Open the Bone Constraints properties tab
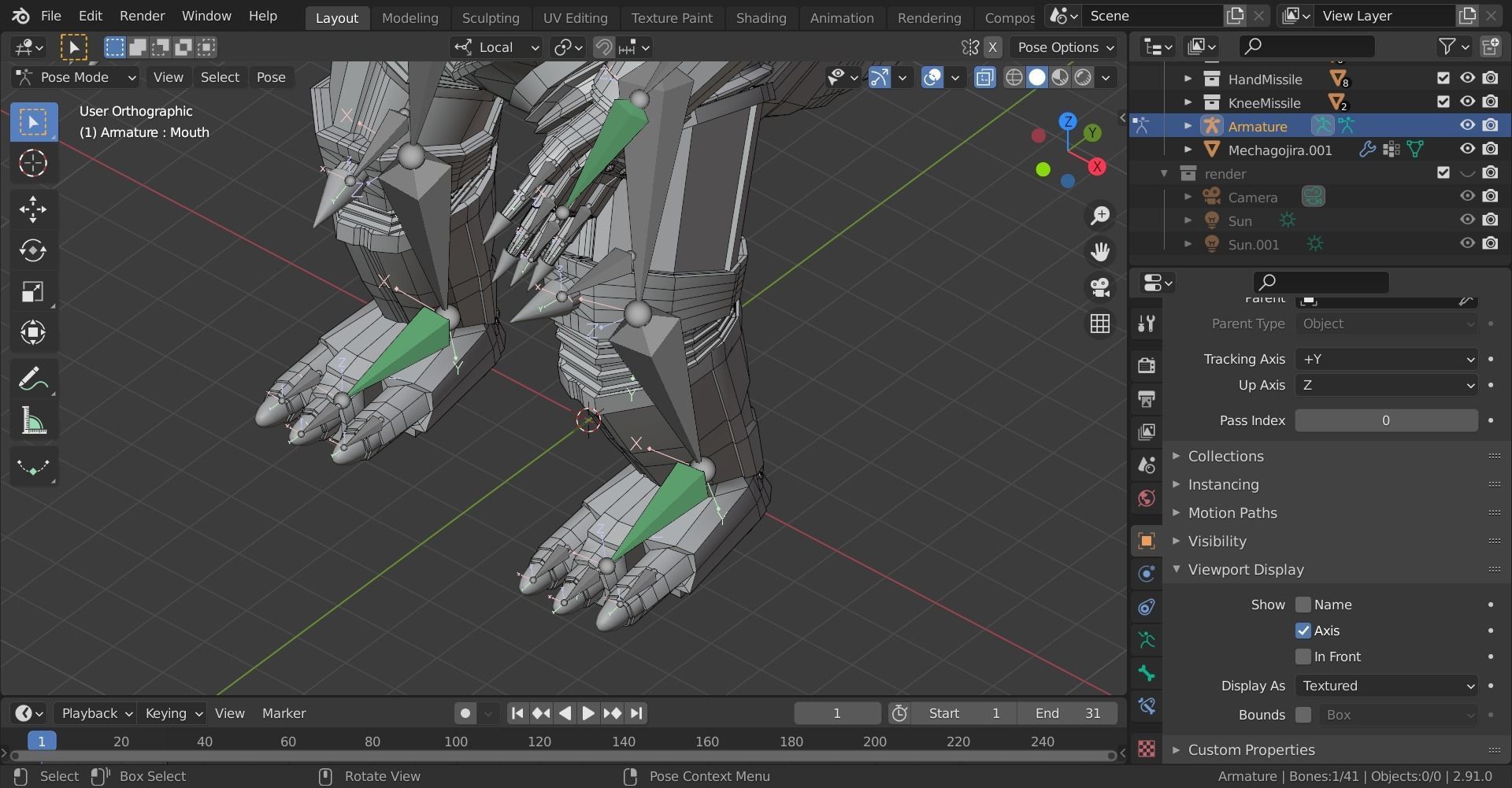Image resolution: width=1512 pixels, height=788 pixels. pyautogui.click(x=1147, y=706)
